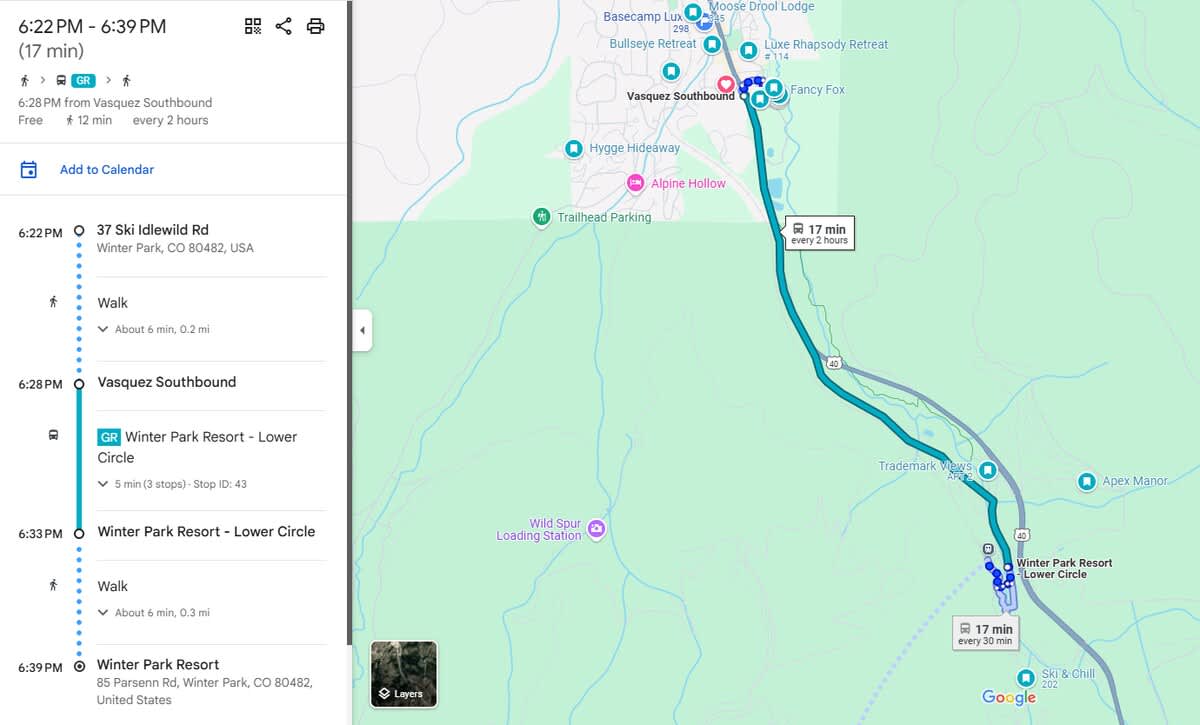Screen dimensions: 1200x725
Task: Click the GR bus route badge
Action: click(108, 437)
